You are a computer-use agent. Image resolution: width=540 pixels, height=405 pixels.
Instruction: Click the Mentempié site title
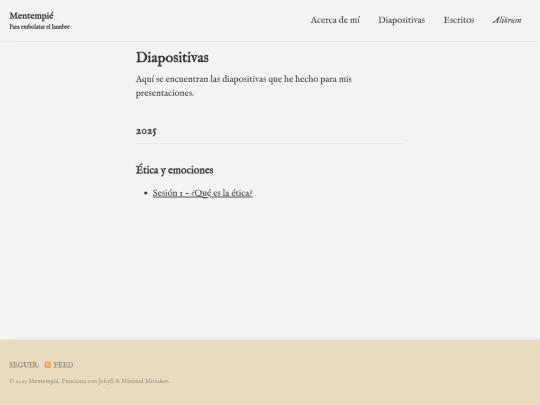(31, 16)
